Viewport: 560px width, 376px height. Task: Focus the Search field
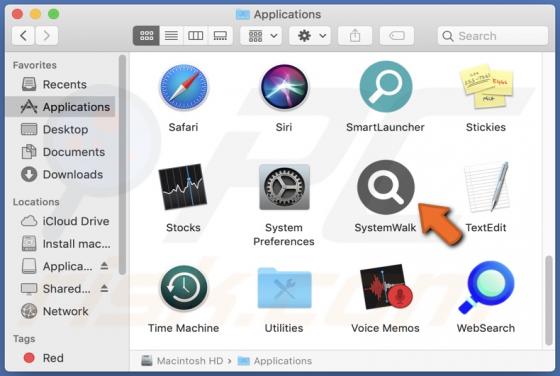[493, 36]
